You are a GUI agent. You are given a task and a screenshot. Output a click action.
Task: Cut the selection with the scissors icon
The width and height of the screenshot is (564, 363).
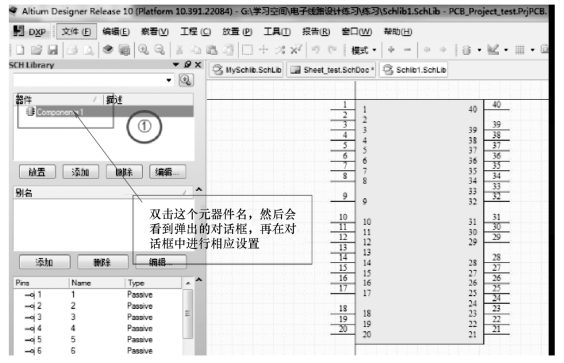(x=179, y=50)
